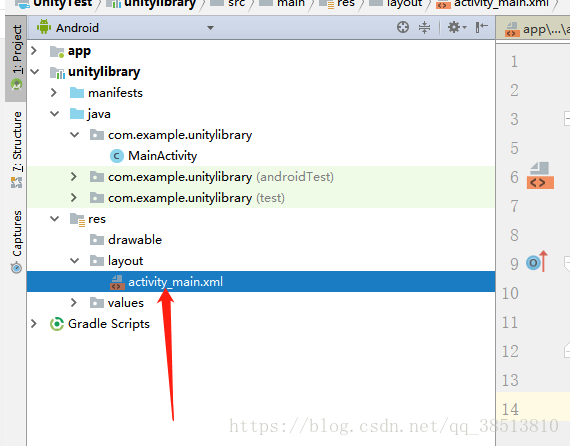Collapse the java folder
Image resolution: width=570 pixels, height=446 pixels.
[x=55, y=114]
